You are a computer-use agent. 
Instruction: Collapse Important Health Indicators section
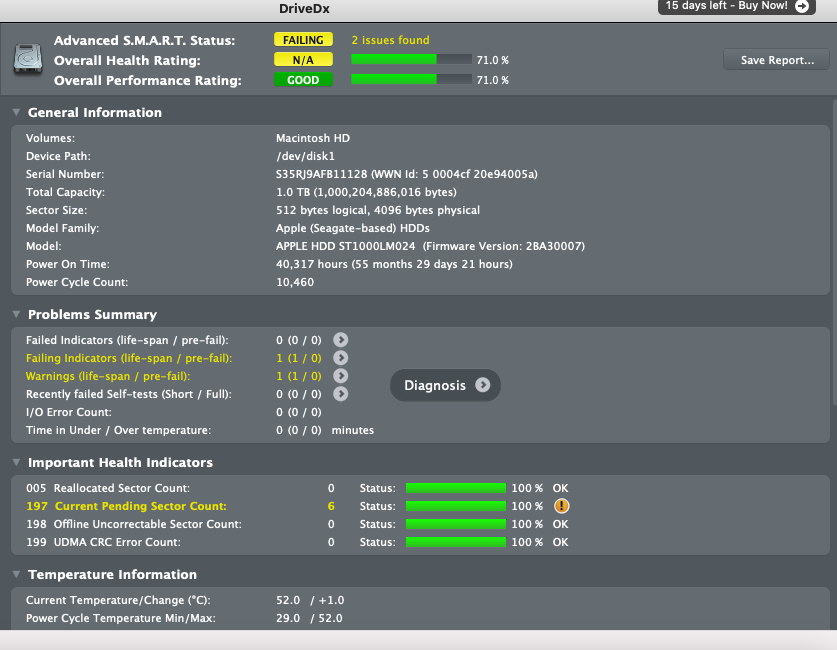point(17,462)
